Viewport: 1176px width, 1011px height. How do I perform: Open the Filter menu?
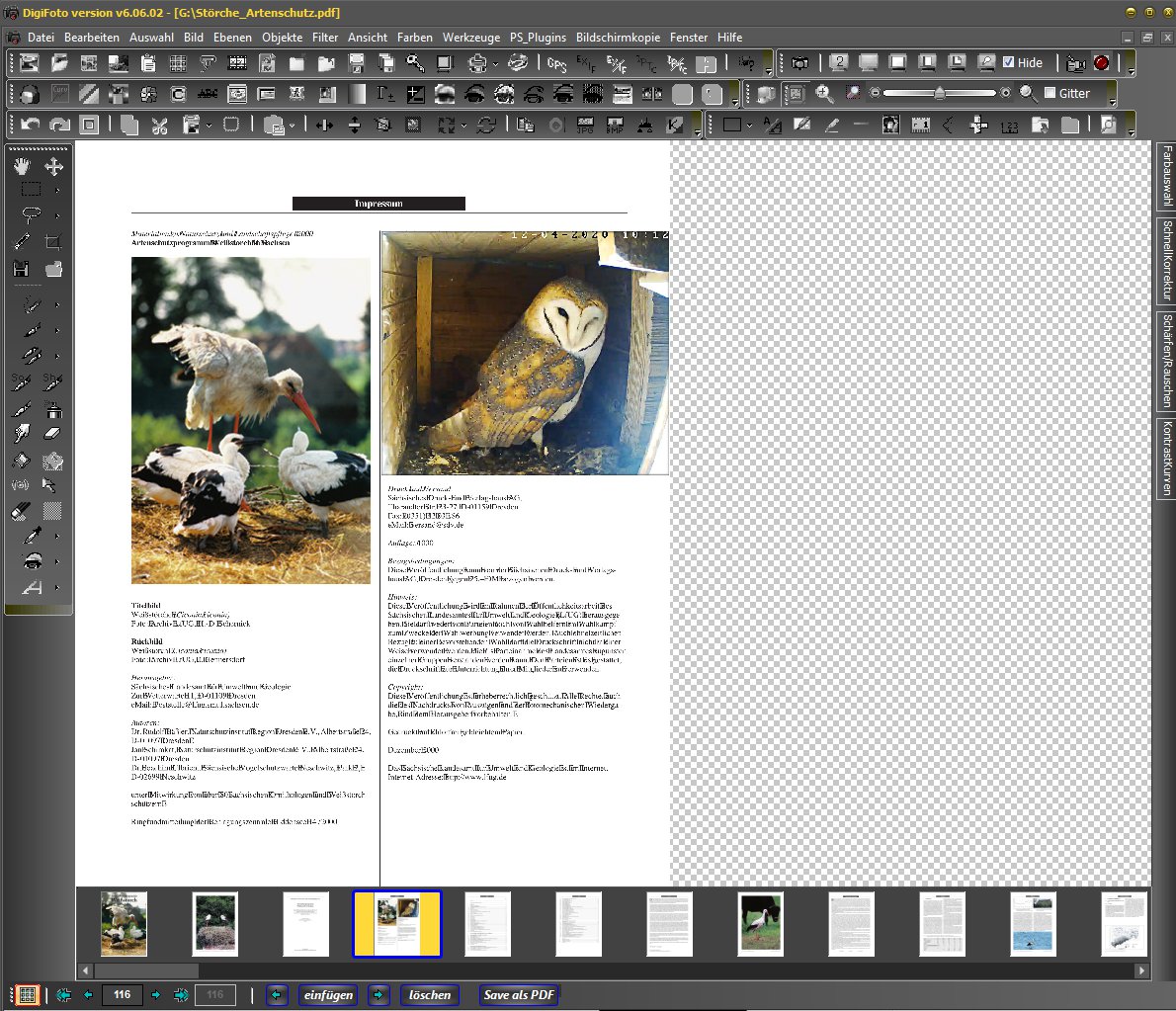[x=325, y=37]
